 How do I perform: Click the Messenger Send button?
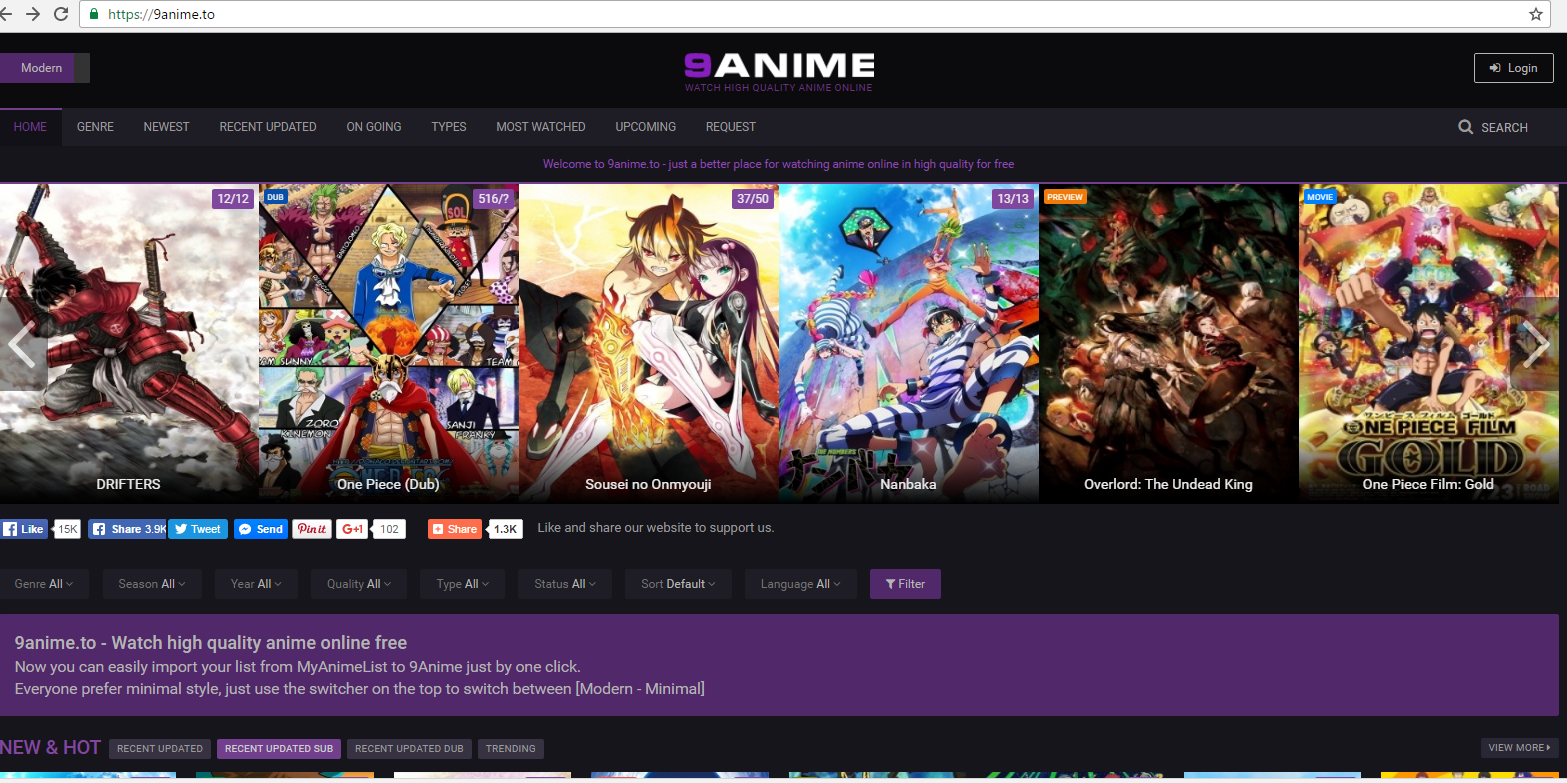(x=261, y=529)
